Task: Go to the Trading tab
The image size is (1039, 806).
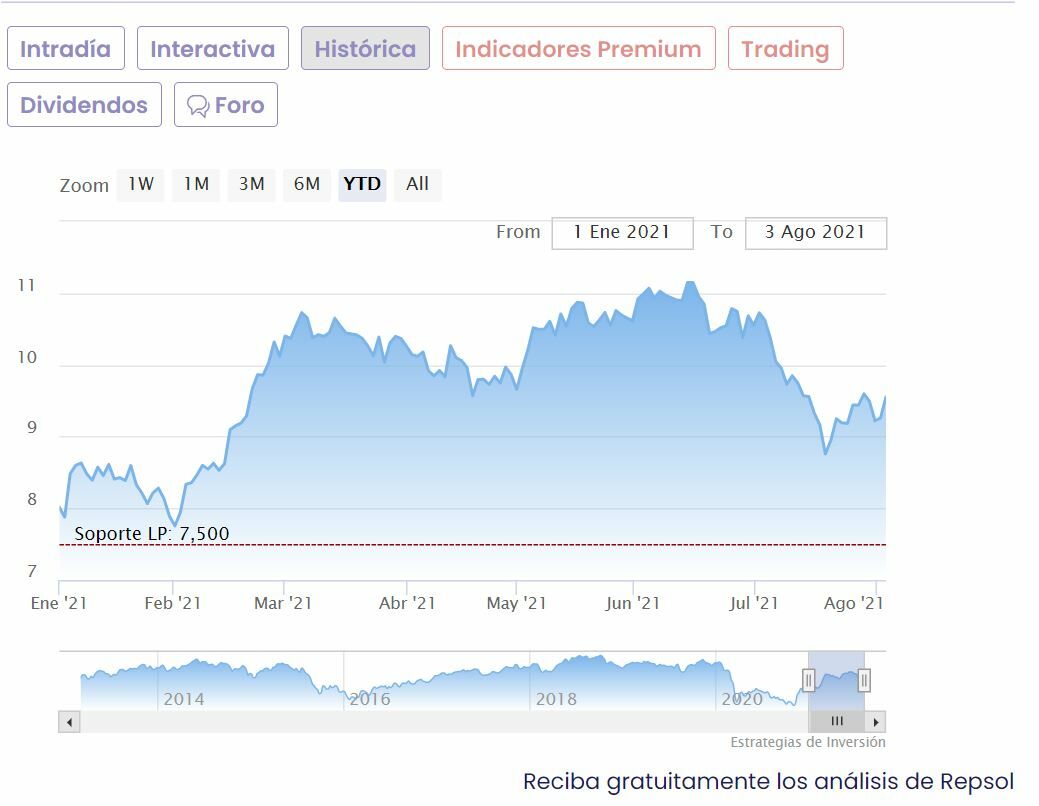Action: (x=785, y=49)
